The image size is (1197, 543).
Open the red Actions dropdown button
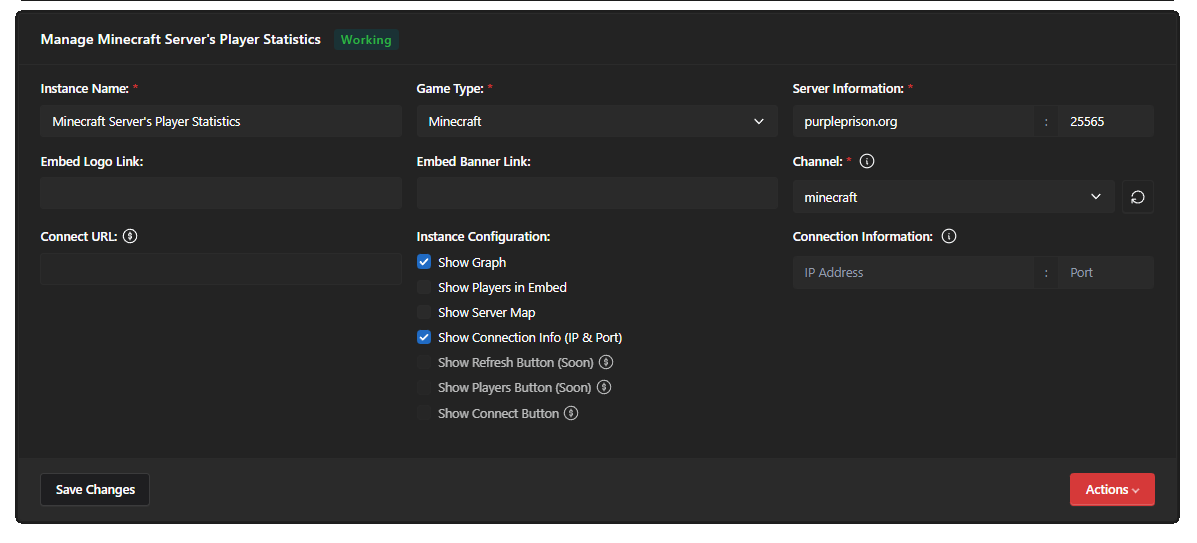pos(1112,490)
